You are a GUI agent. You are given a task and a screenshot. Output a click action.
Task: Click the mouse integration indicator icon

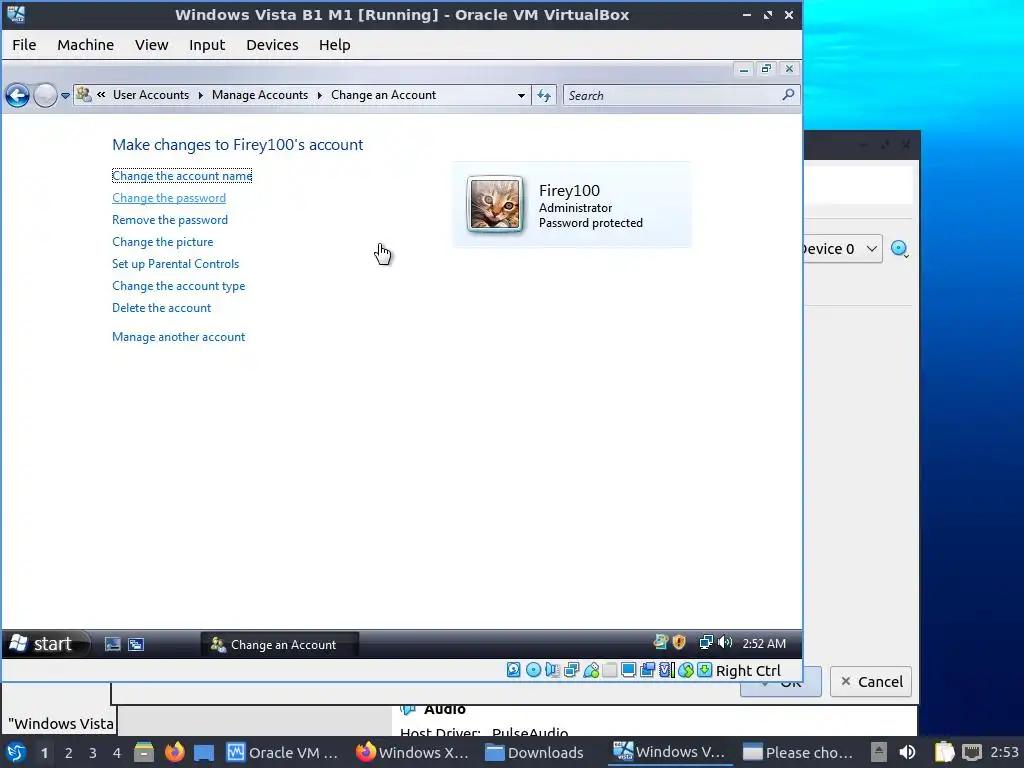[685, 670]
